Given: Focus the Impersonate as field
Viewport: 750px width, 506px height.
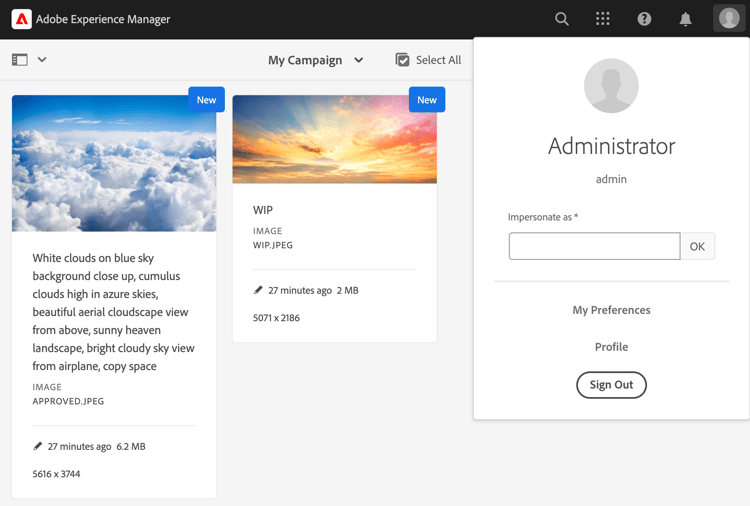Looking at the screenshot, I should (x=595, y=246).
